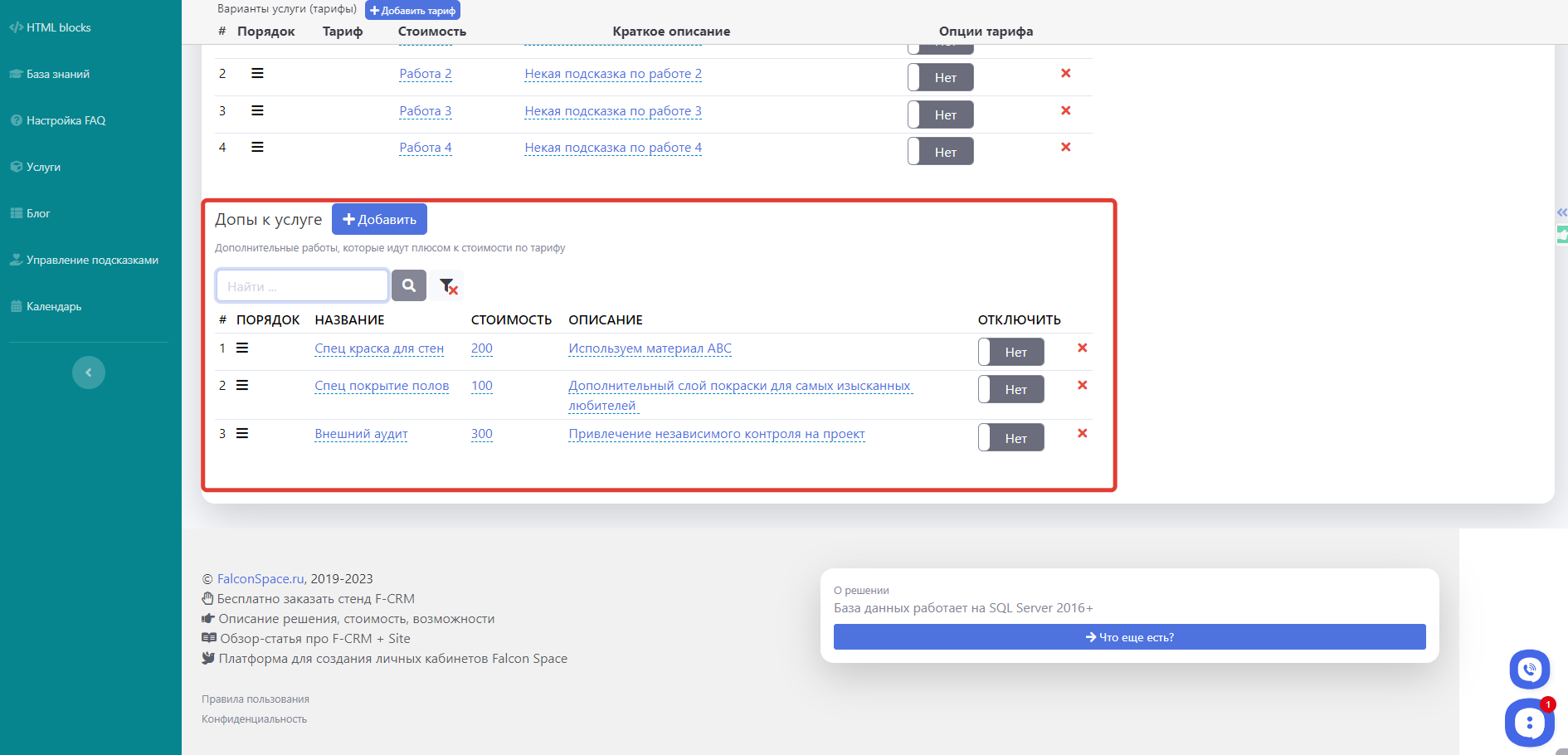Focus the Найти search field

pyautogui.click(x=302, y=285)
